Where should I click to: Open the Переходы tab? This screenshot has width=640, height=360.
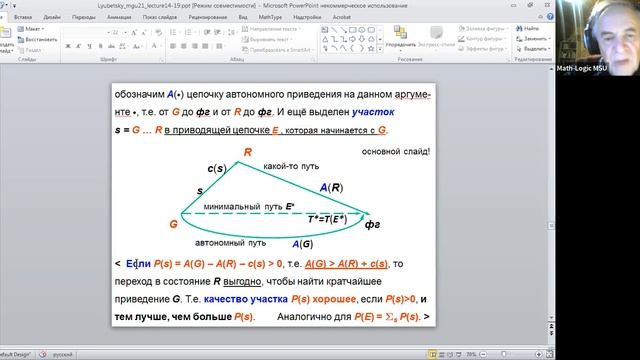tap(84, 17)
